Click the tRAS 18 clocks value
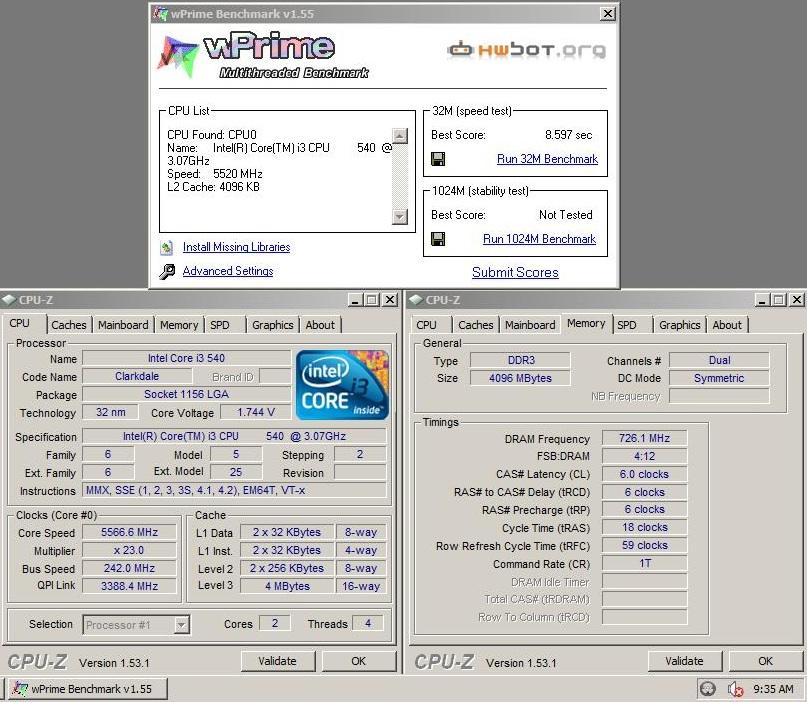 coord(644,528)
